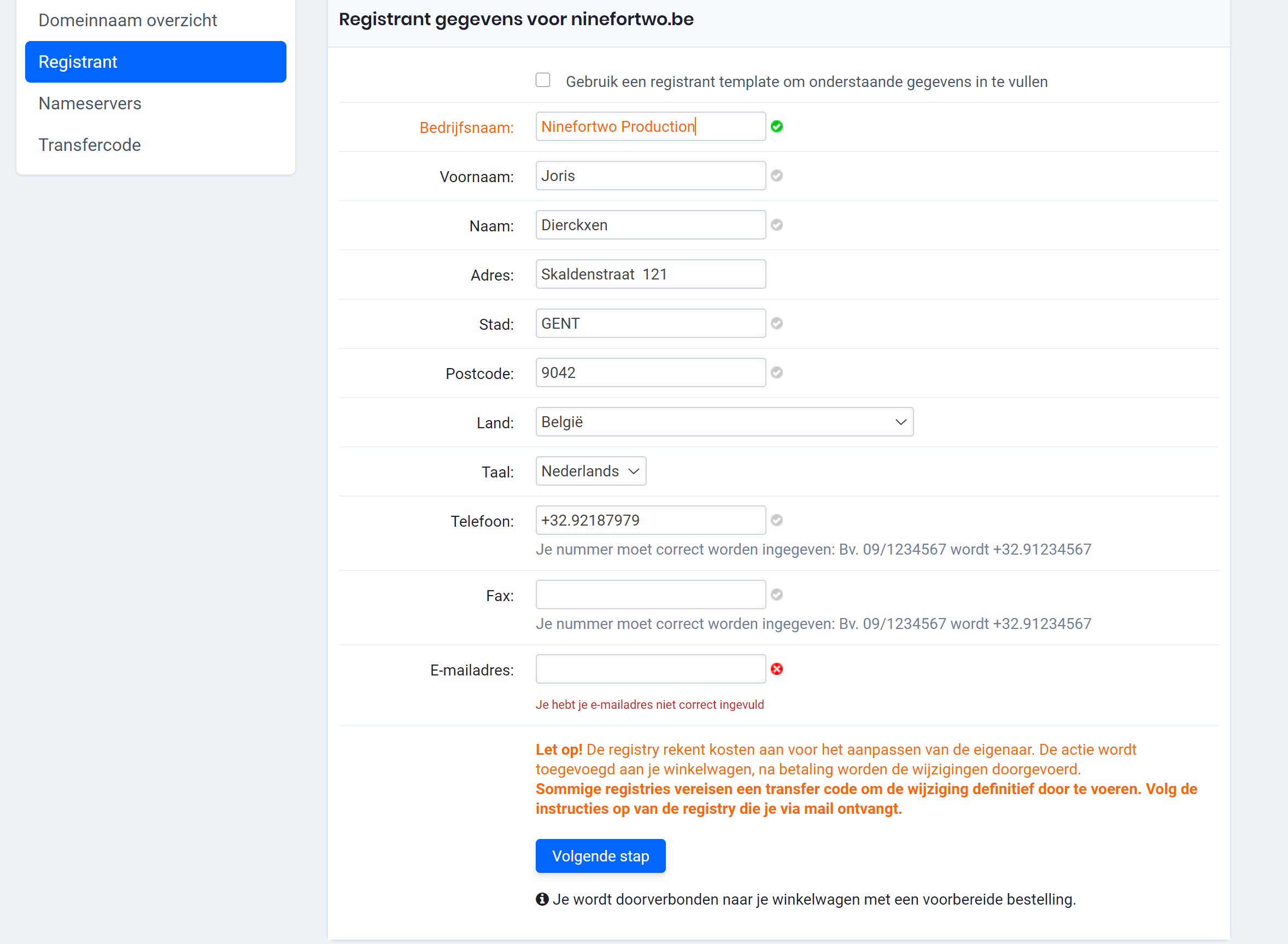Click the Adres field containing Skaldenstraat 121
This screenshot has height=944, width=1288.
pyautogui.click(x=651, y=273)
